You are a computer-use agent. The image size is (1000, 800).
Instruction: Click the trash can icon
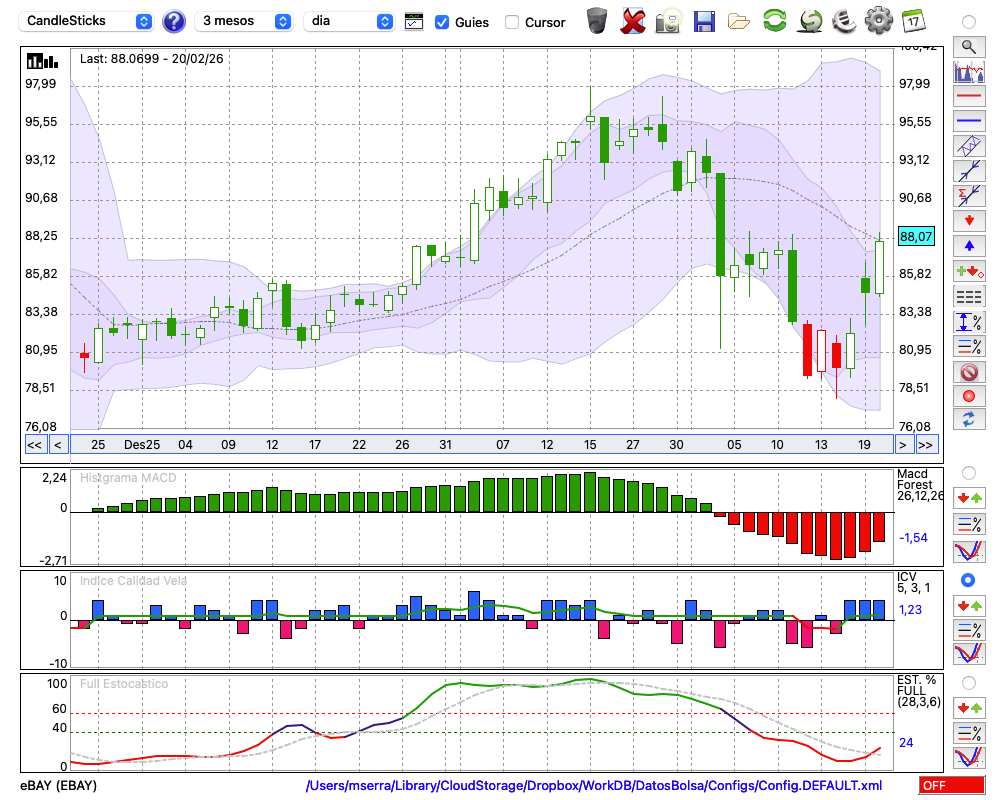(597, 20)
